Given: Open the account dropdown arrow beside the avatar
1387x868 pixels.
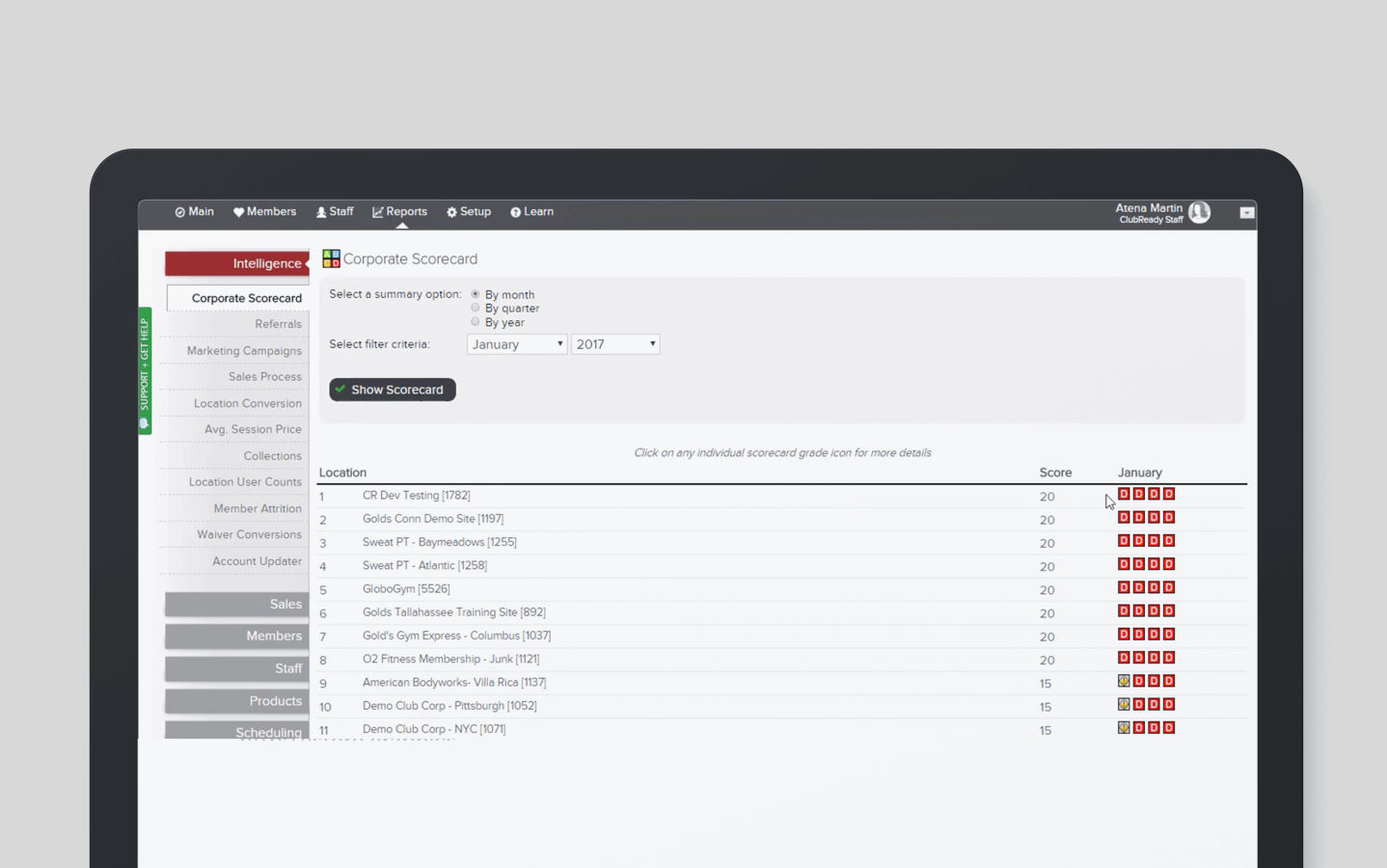Looking at the screenshot, I should coord(1247,212).
